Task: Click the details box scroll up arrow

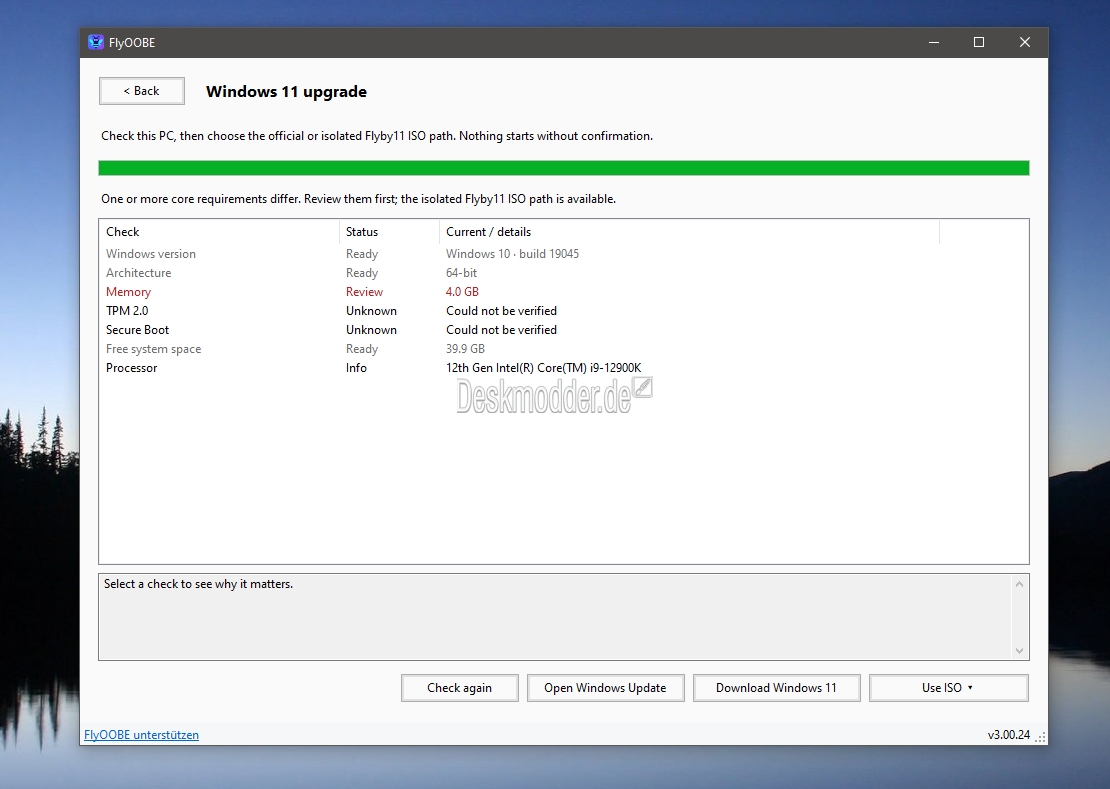Action: click(1019, 584)
